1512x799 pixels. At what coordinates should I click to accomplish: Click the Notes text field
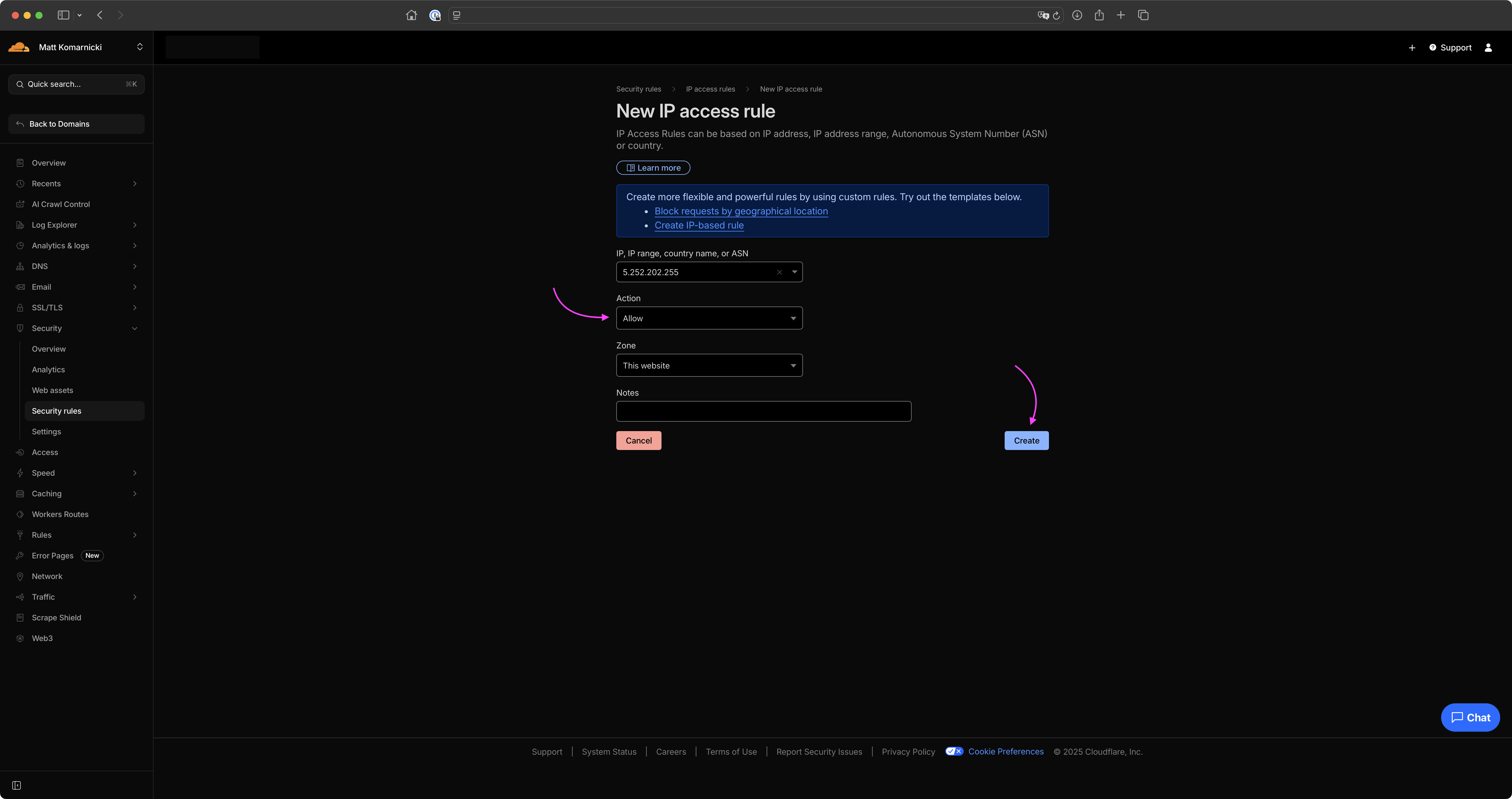click(x=763, y=411)
